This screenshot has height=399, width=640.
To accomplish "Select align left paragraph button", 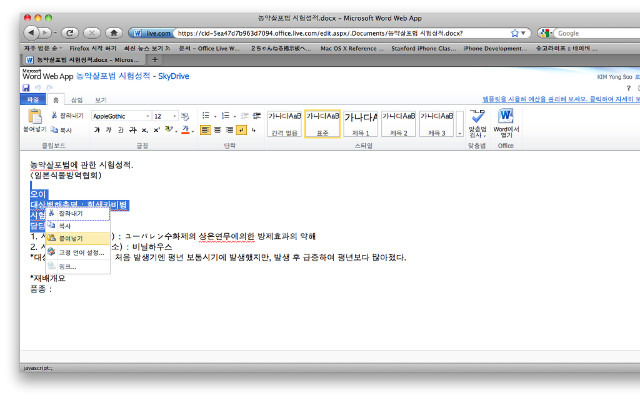I will coord(205,130).
